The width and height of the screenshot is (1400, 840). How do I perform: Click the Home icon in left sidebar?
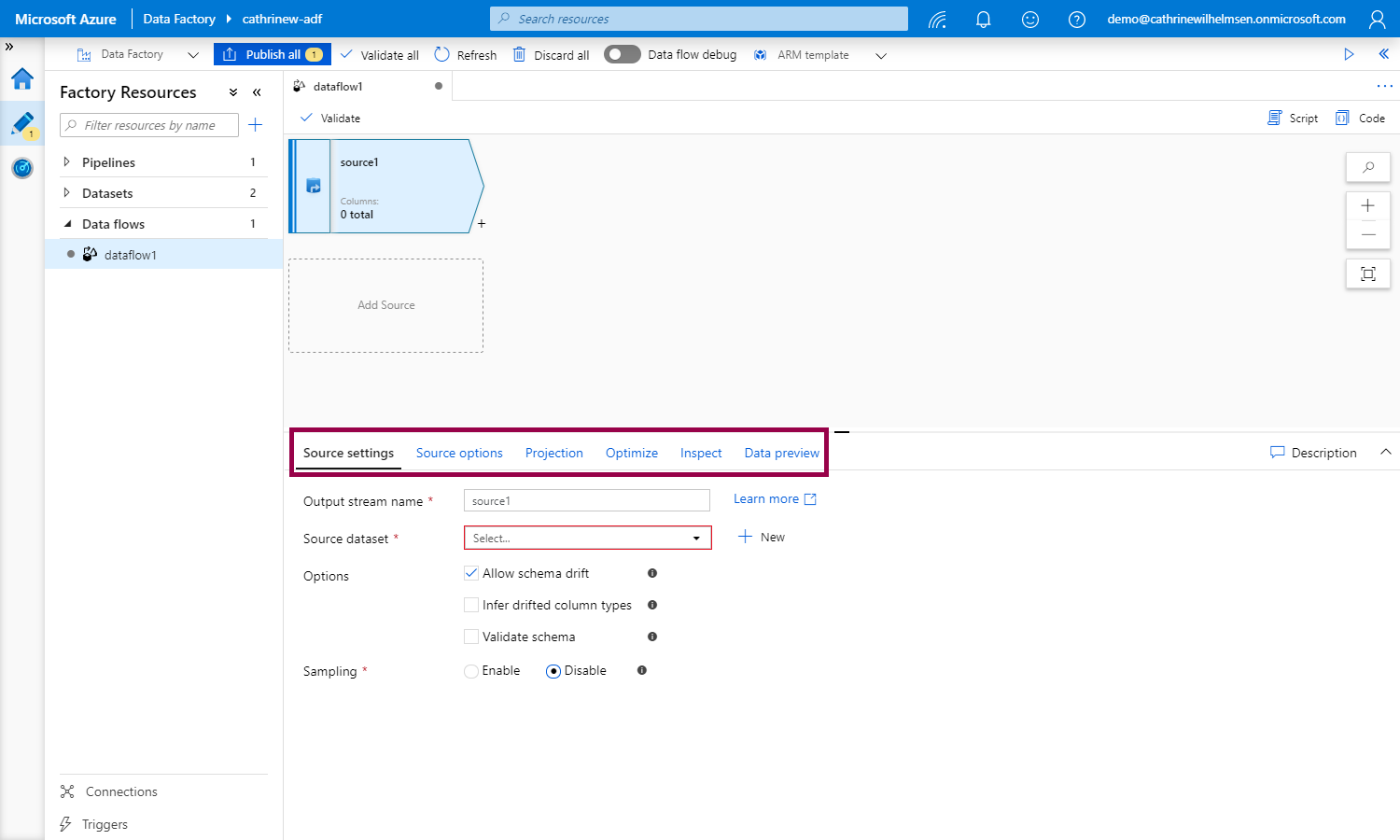[x=22, y=78]
